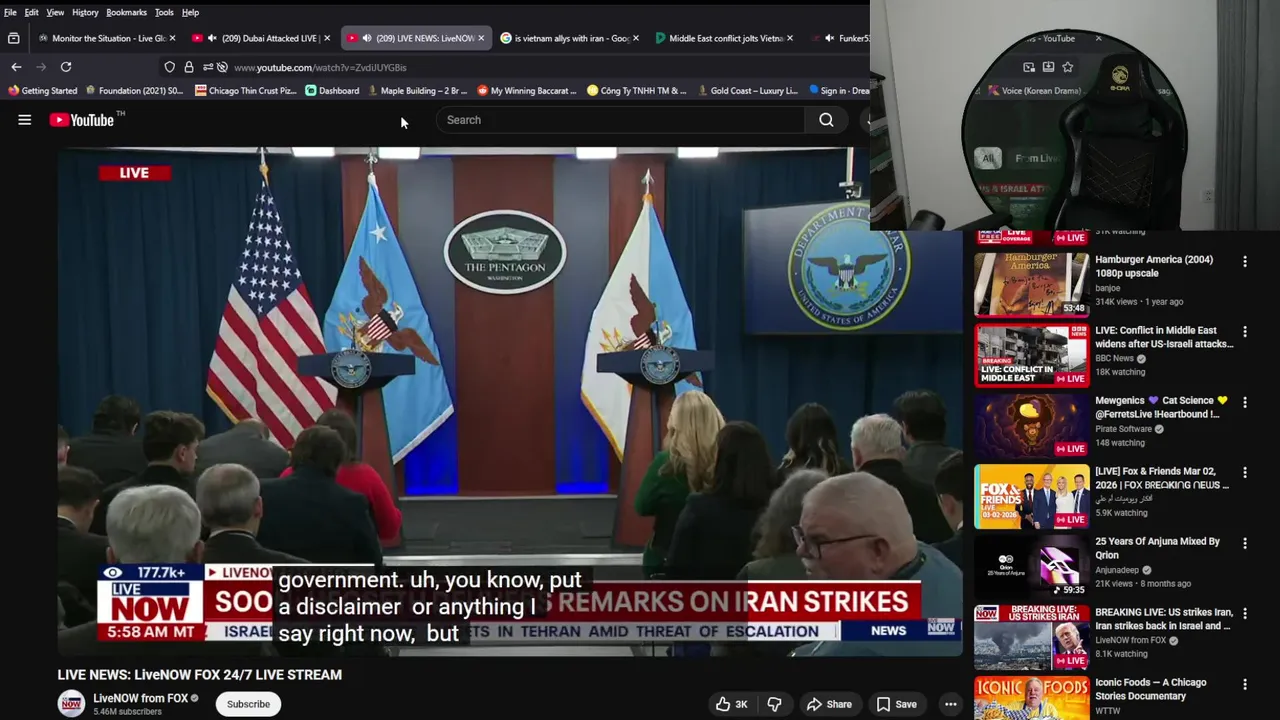This screenshot has width=1280, height=720.
Task: Open My Winning Baccarat bookmark
Action: pyautogui.click(x=526, y=91)
